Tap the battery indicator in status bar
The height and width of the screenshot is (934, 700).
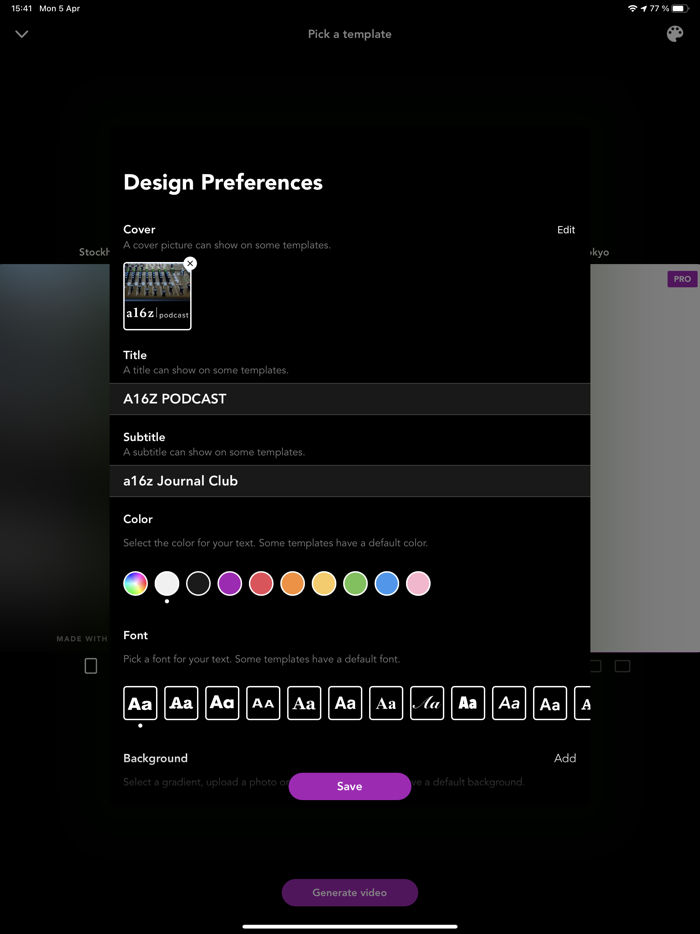[x=680, y=8]
